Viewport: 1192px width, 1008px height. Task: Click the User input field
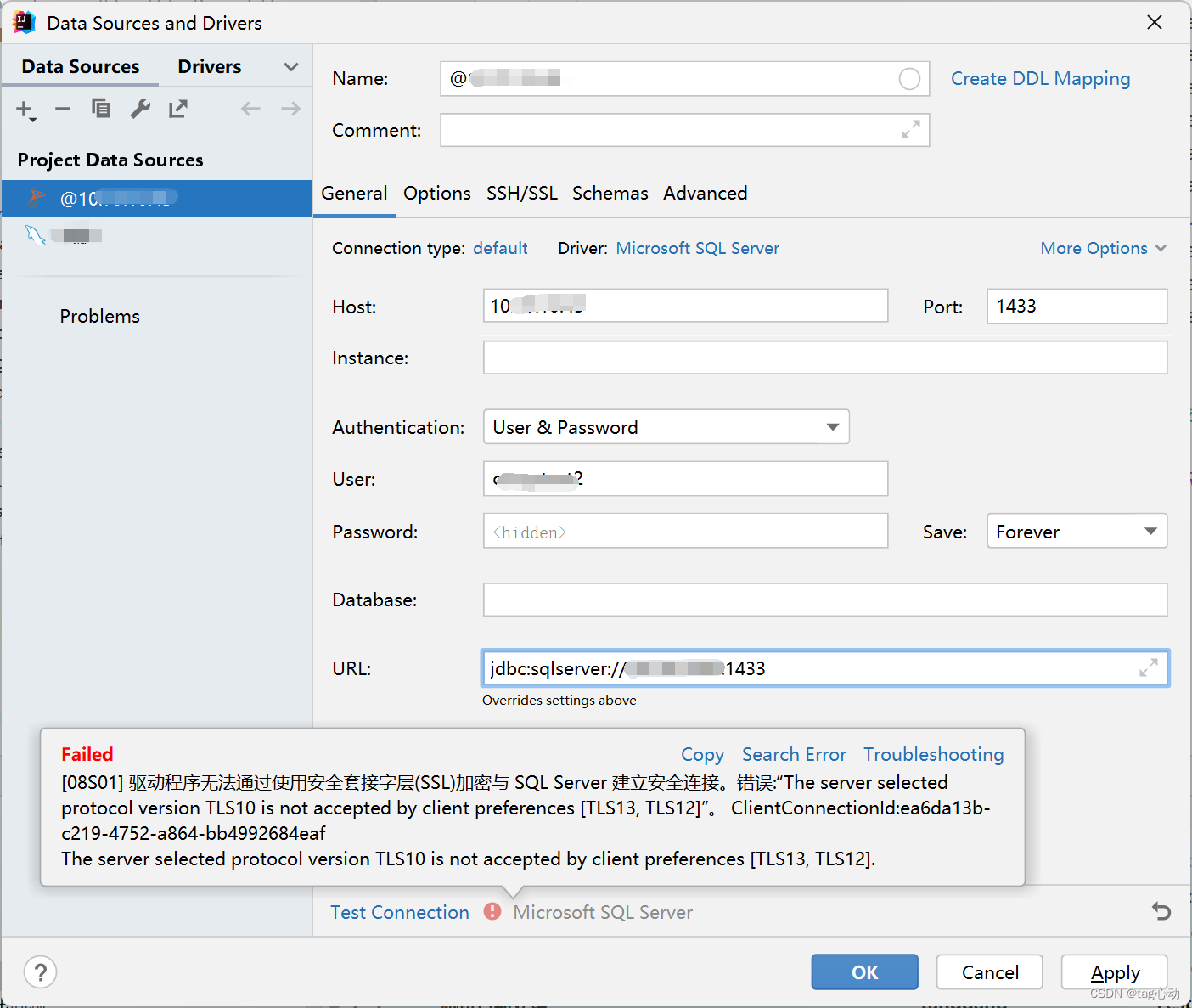[686, 479]
